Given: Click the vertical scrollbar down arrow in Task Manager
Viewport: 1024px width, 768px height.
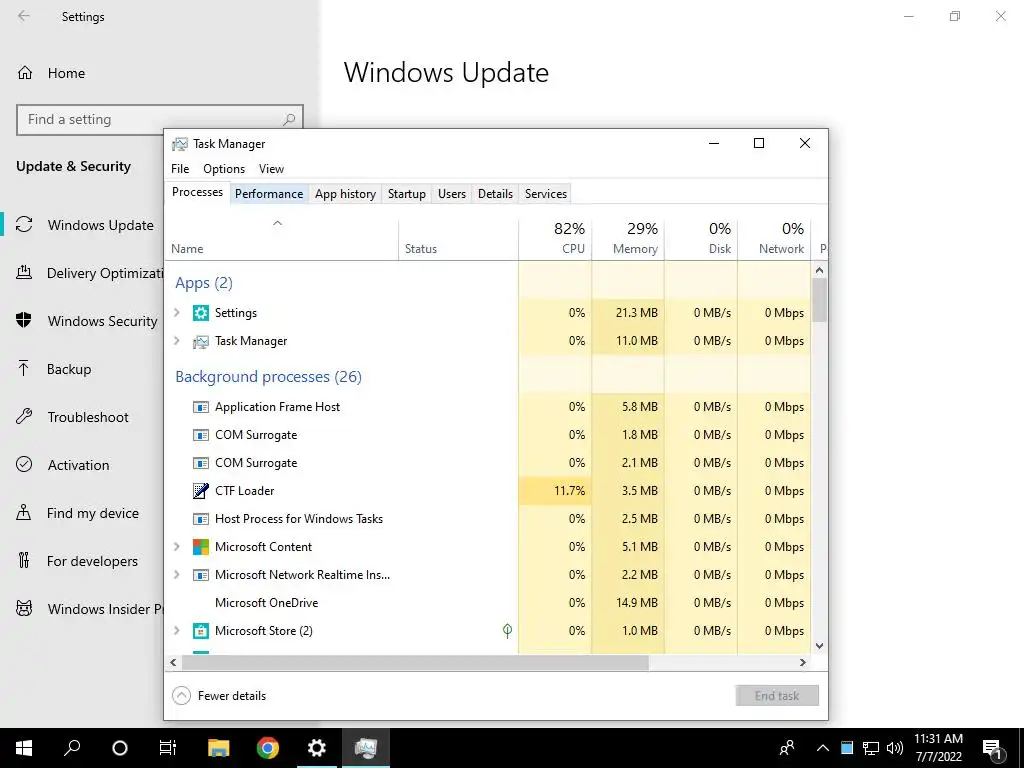Looking at the screenshot, I should pyautogui.click(x=820, y=646).
